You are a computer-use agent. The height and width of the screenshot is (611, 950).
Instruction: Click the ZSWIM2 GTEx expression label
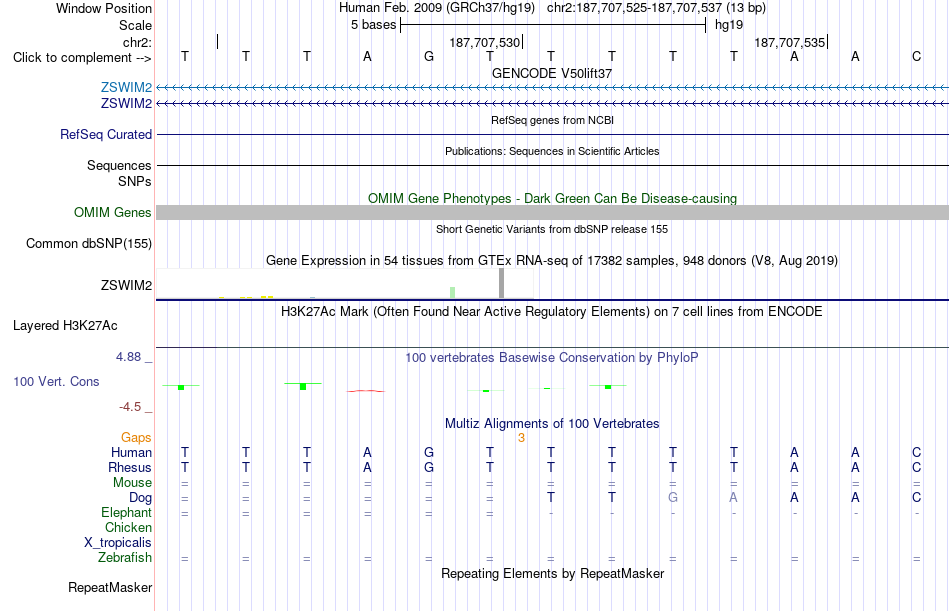(x=126, y=285)
